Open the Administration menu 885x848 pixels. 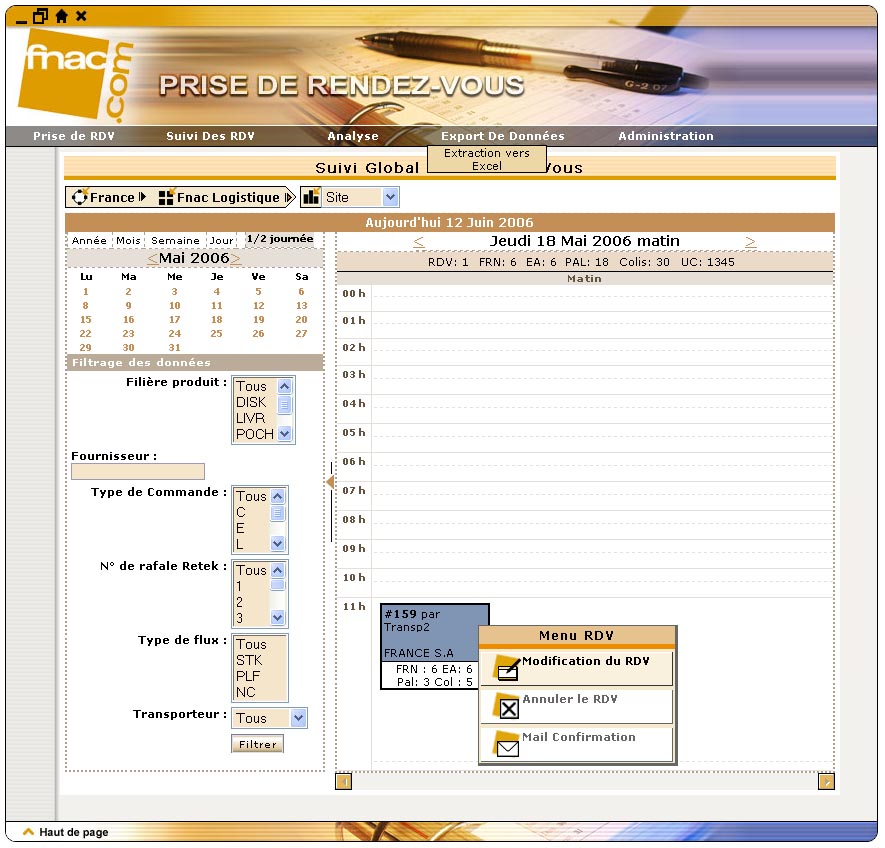[x=665, y=136]
